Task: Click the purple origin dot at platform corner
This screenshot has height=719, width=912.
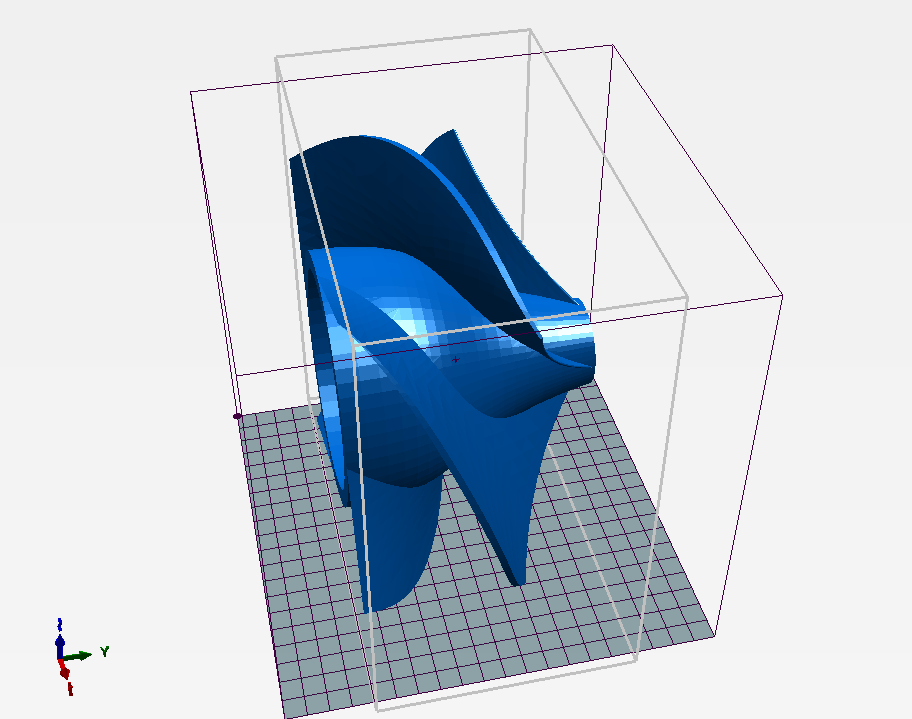Action: [237, 416]
